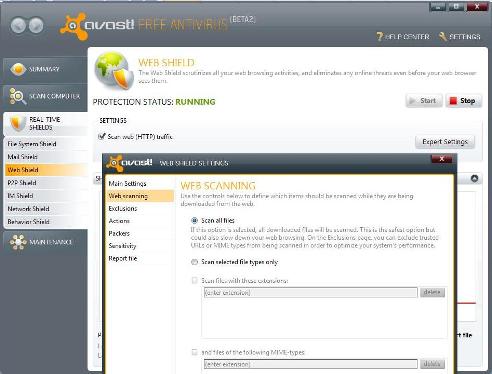
Task: Click the avast! logo in main header
Action: click(97, 25)
